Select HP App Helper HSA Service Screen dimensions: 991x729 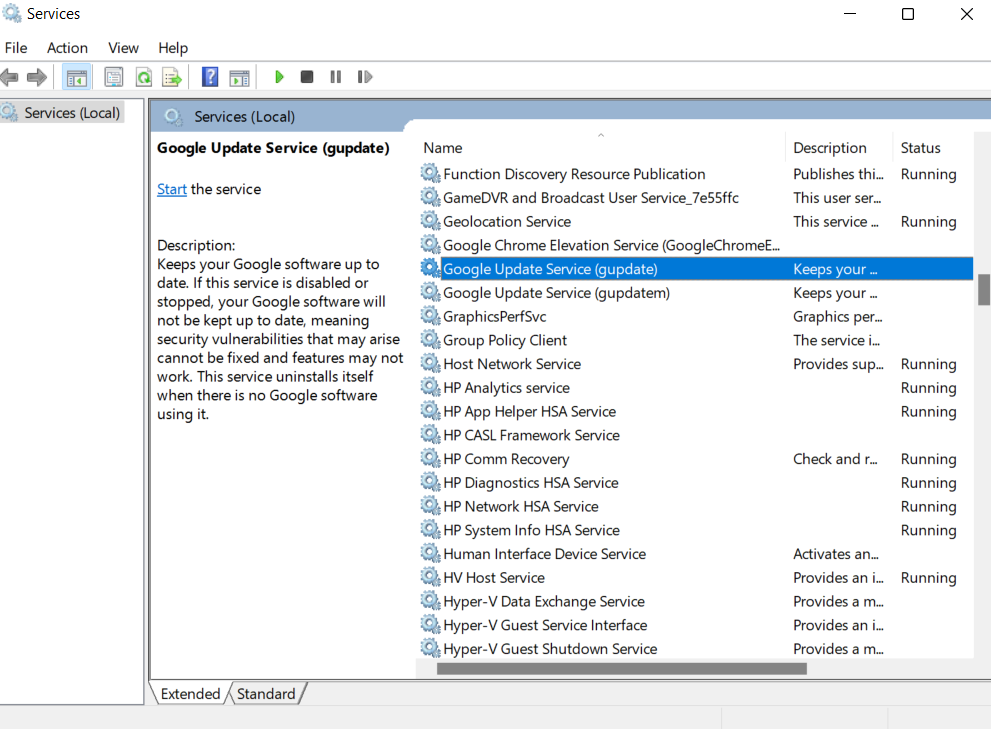(x=695, y=412)
